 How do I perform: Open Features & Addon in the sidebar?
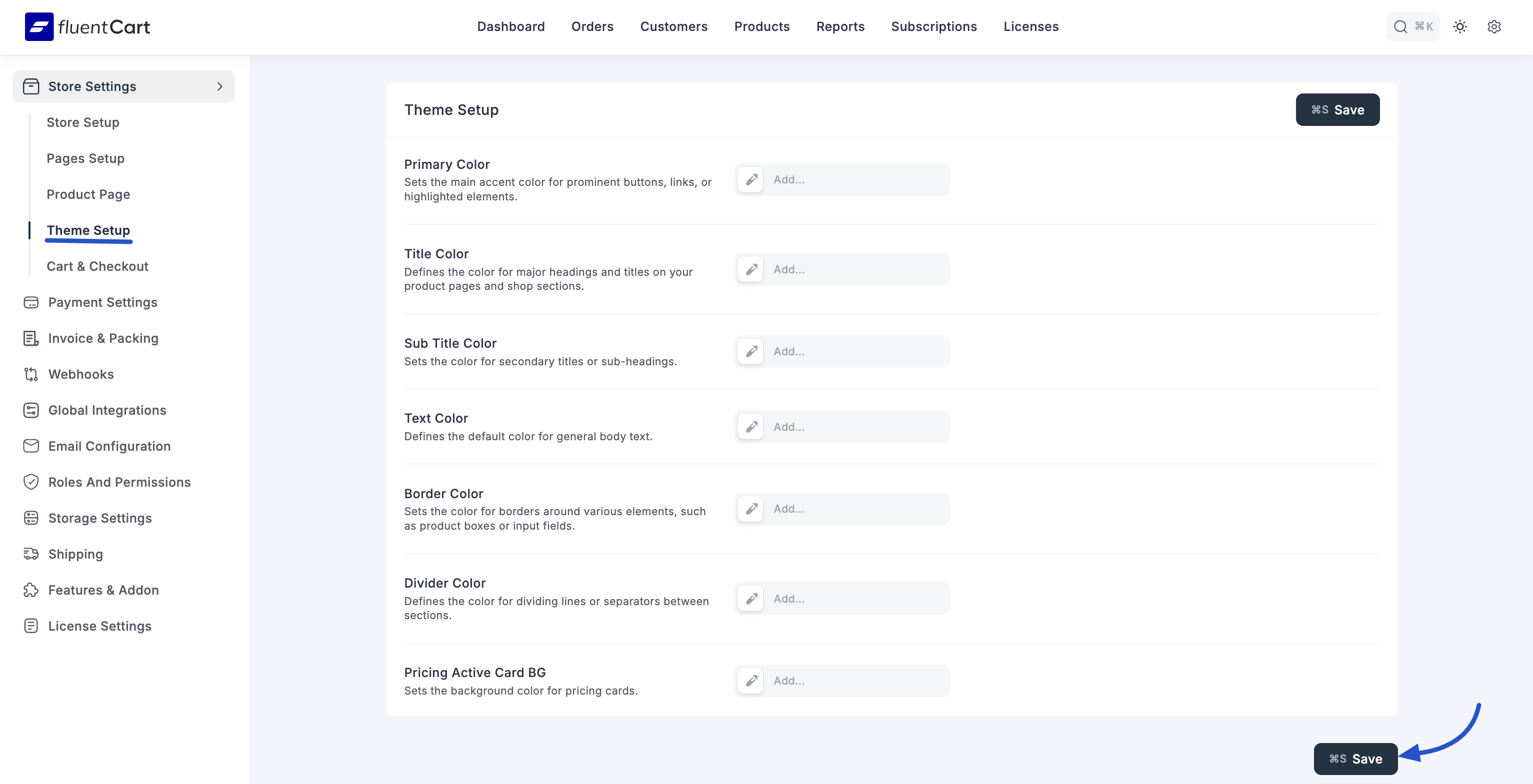103,590
